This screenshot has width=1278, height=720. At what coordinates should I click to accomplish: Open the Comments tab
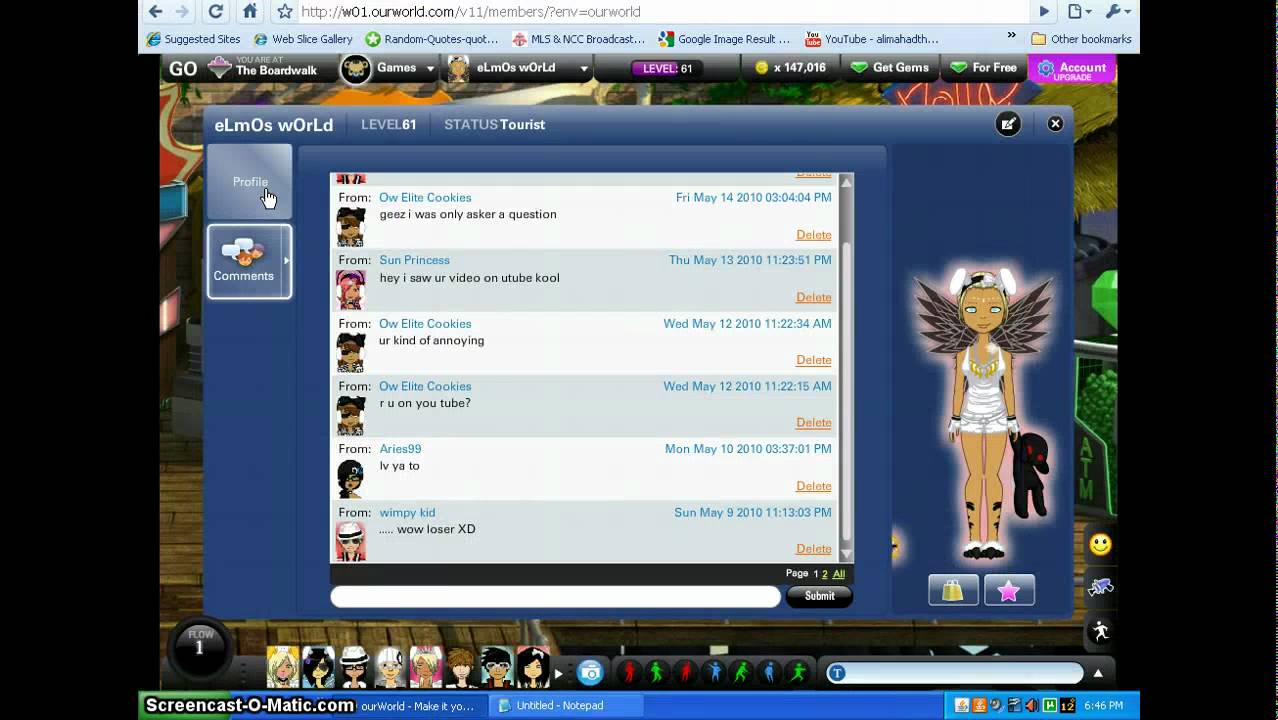pos(249,261)
